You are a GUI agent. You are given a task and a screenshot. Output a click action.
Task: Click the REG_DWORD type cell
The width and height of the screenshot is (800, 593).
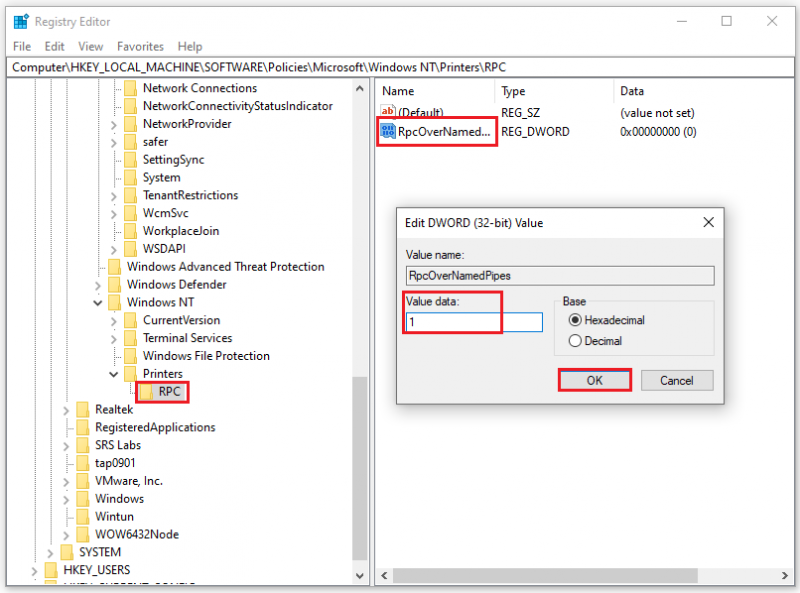[x=535, y=132]
